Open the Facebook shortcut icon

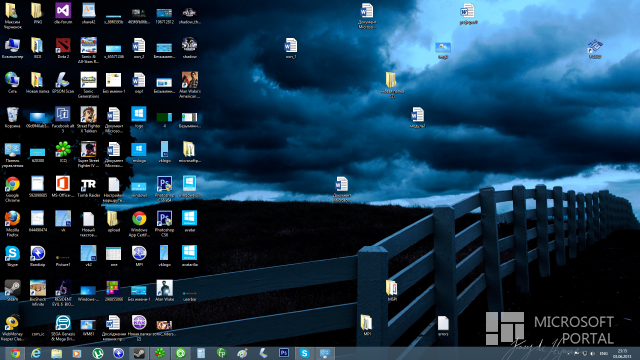(x=63, y=115)
